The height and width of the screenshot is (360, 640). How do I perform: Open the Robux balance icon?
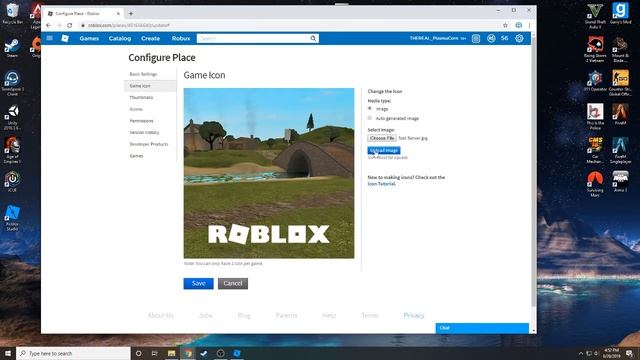[x=491, y=38]
